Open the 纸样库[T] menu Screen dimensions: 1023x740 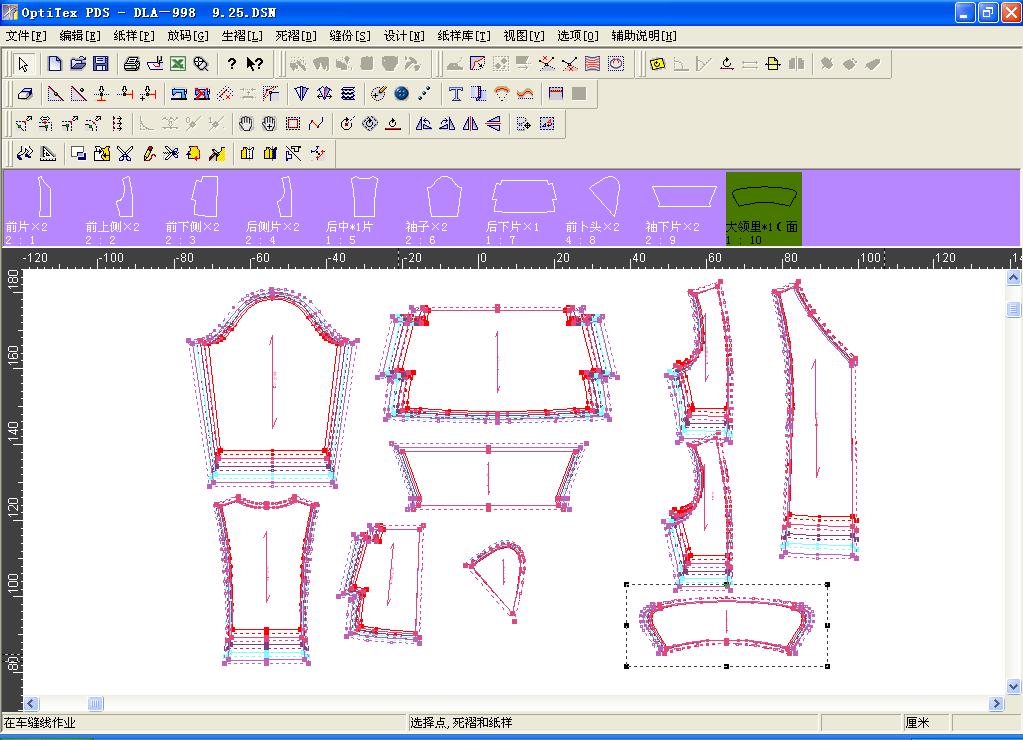click(x=464, y=36)
